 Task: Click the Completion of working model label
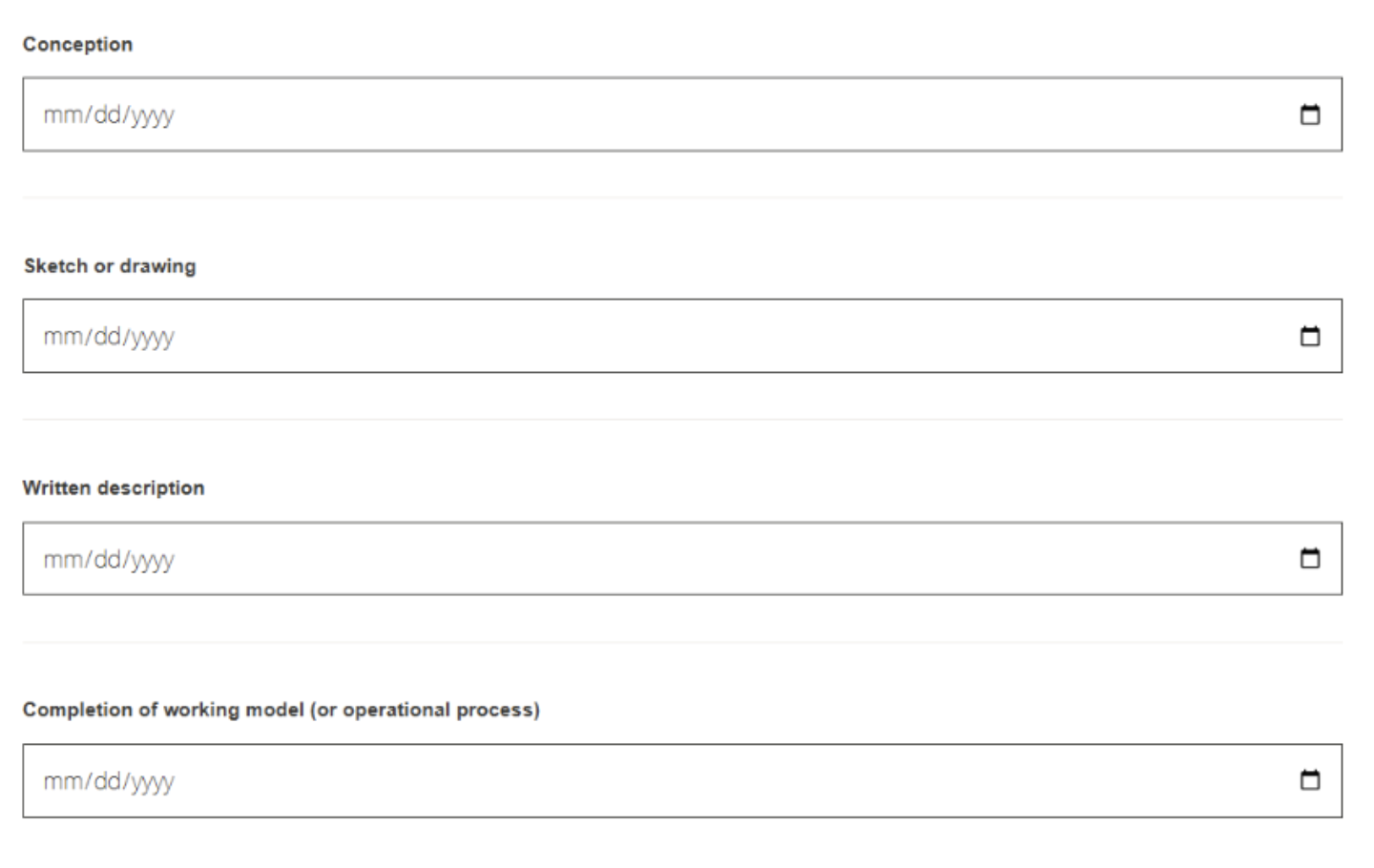tap(281, 710)
